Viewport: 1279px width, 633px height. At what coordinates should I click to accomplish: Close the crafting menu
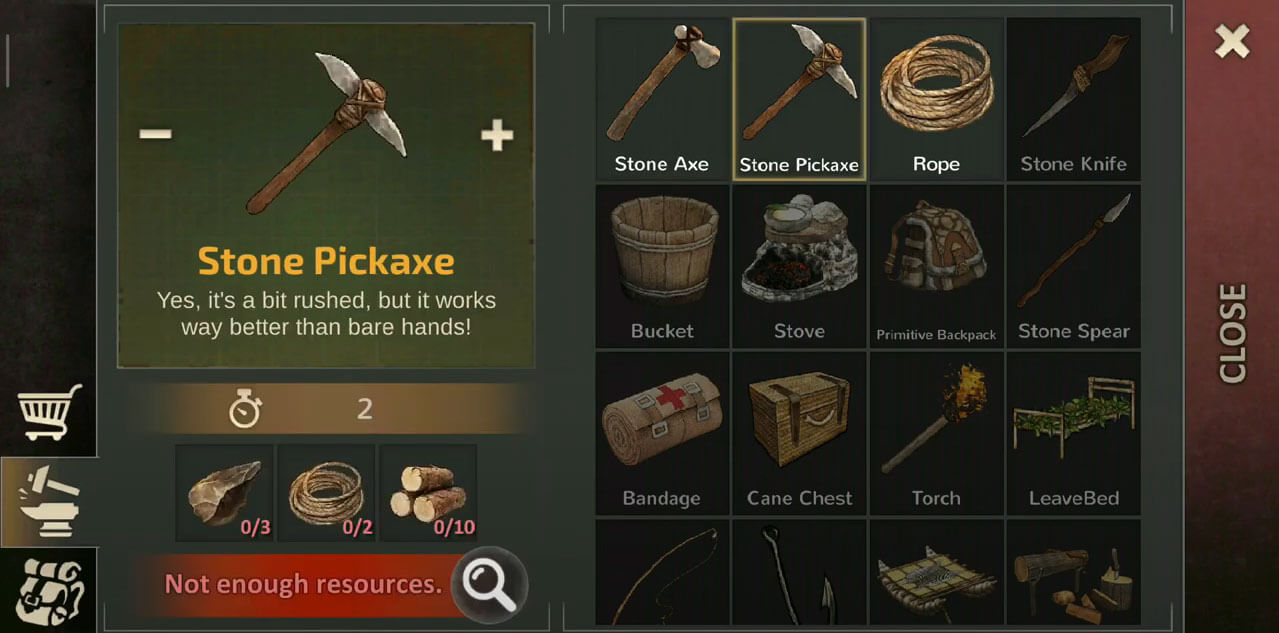(x=1232, y=42)
